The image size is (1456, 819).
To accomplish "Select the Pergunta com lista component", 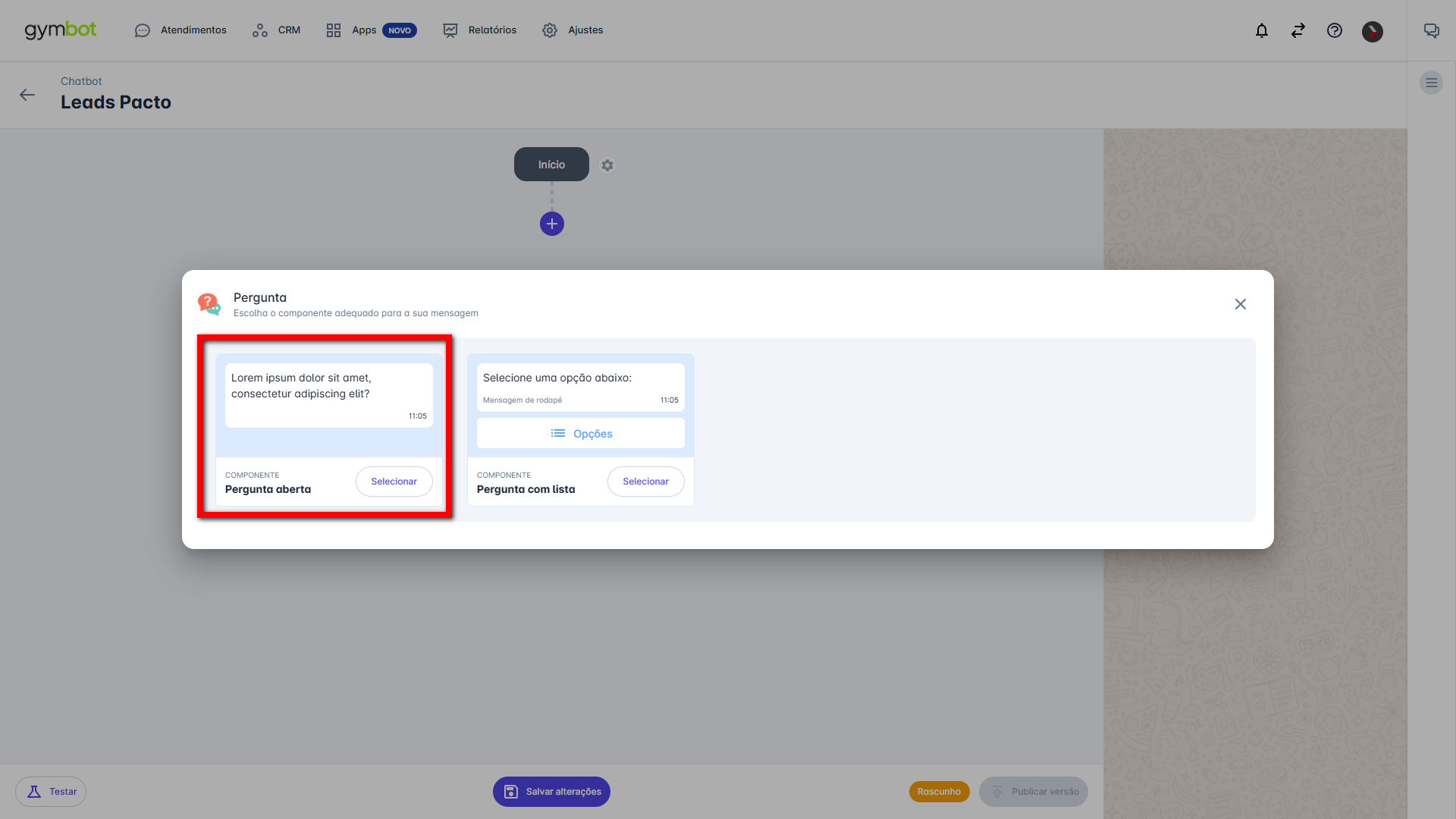I will coord(645,482).
